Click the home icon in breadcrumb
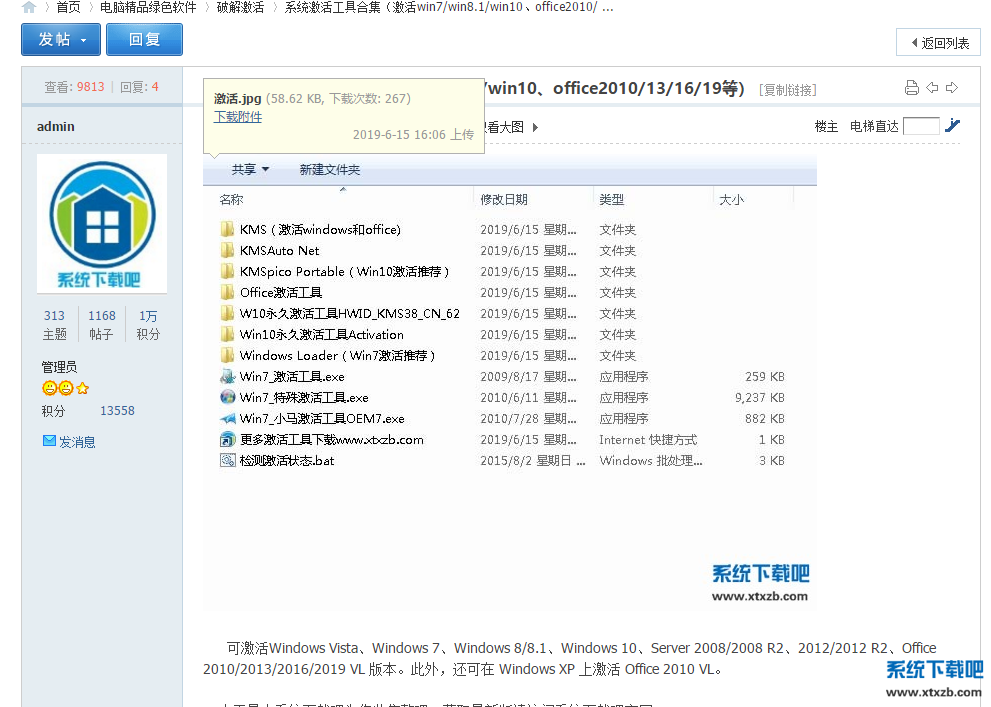 [x=28, y=7]
